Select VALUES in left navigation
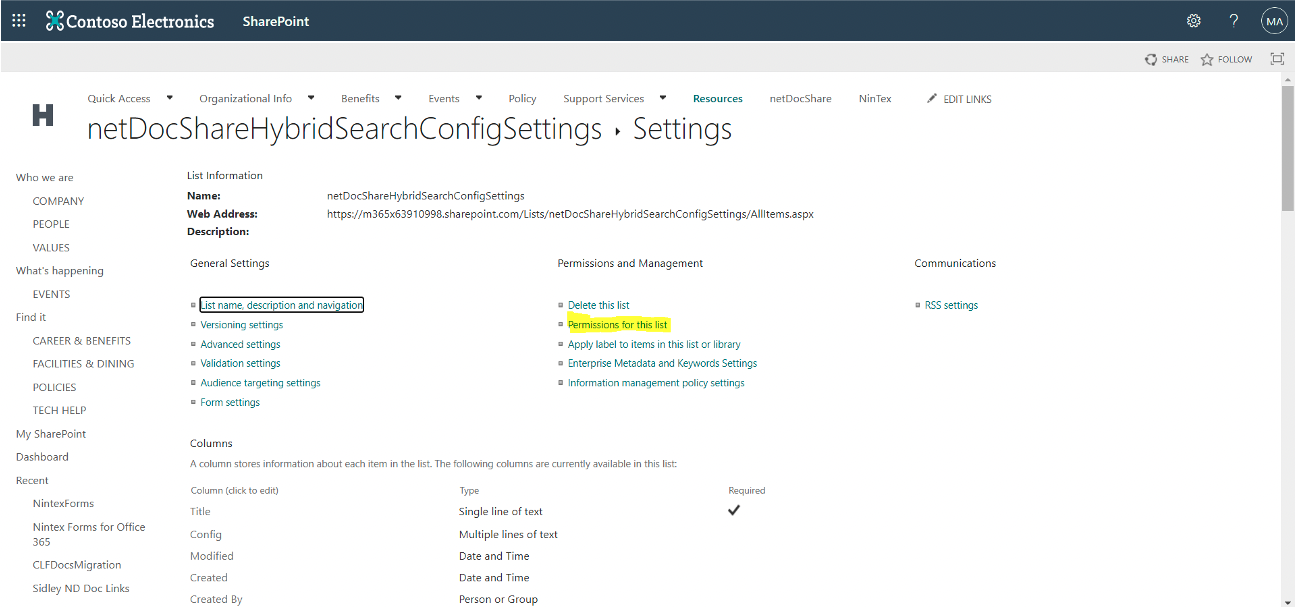 tap(51, 248)
